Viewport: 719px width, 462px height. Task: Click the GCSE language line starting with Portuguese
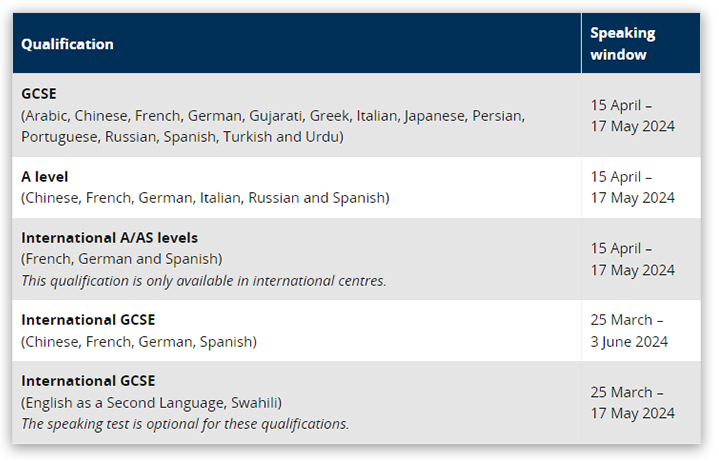click(182, 136)
